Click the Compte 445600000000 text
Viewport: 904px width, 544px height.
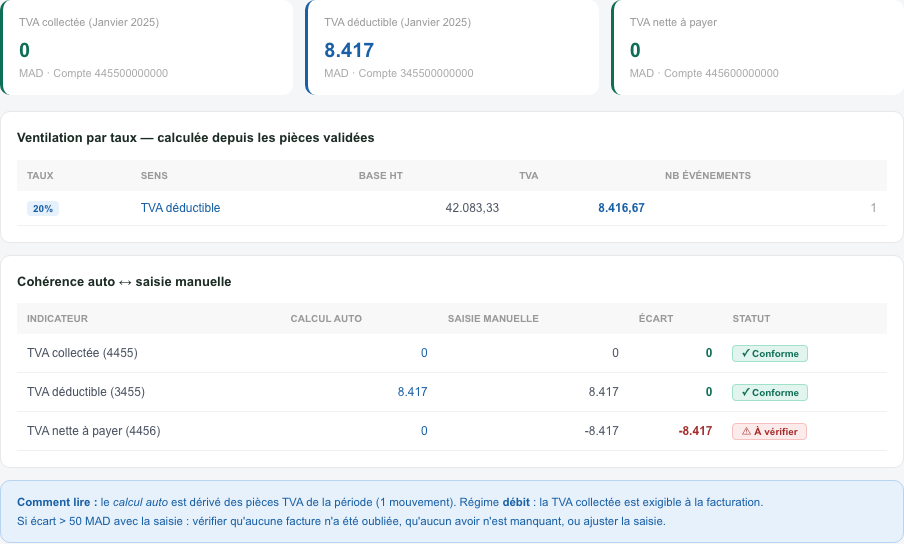coord(721,73)
